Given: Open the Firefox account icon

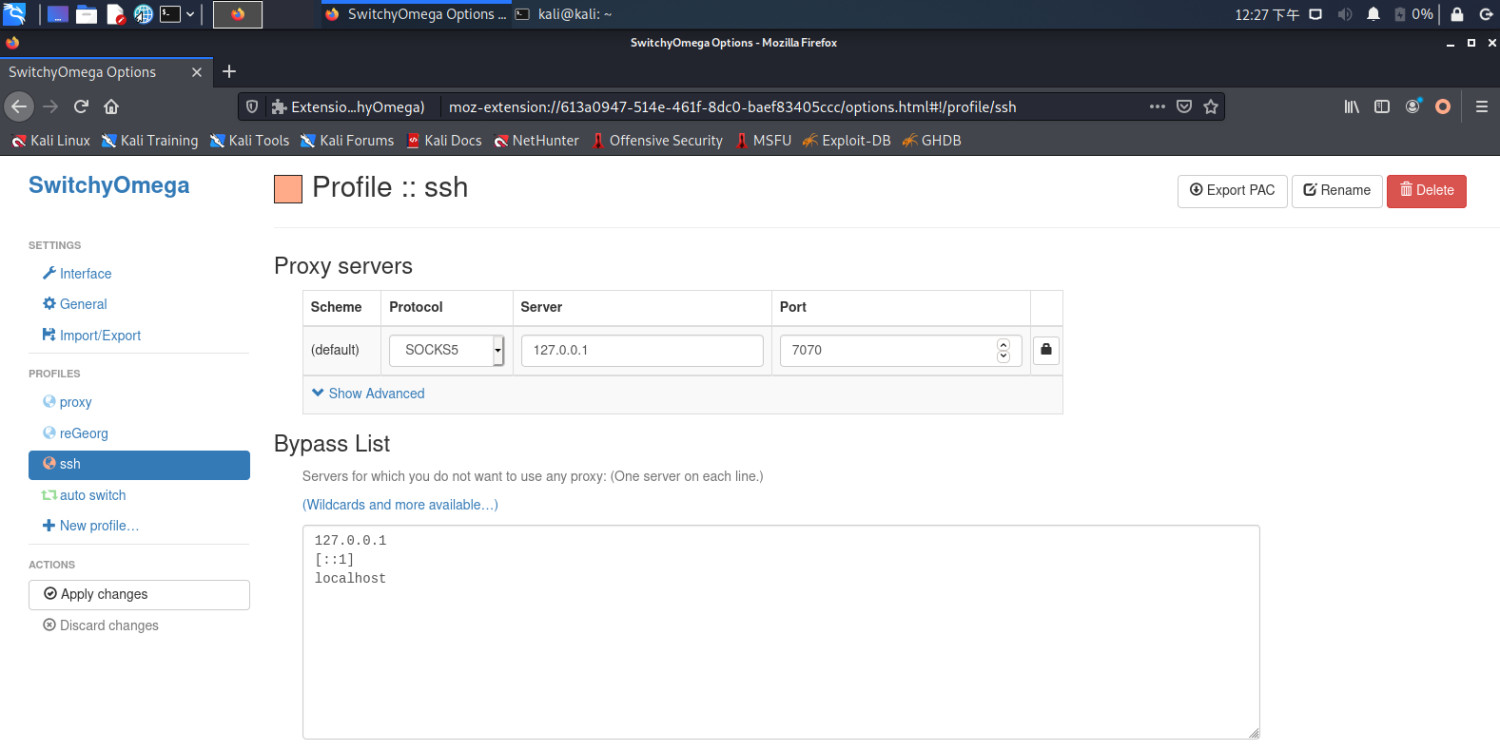Looking at the screenshot, I should pos(1413,106).
